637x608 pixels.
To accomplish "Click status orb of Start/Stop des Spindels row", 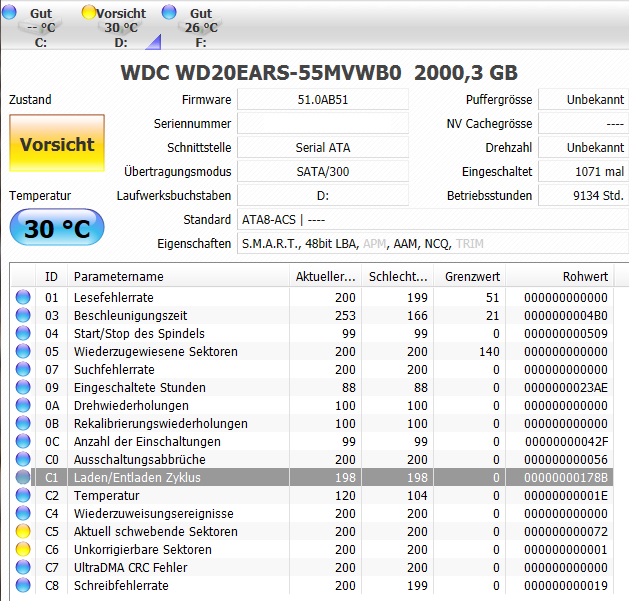I will (23, 333).
